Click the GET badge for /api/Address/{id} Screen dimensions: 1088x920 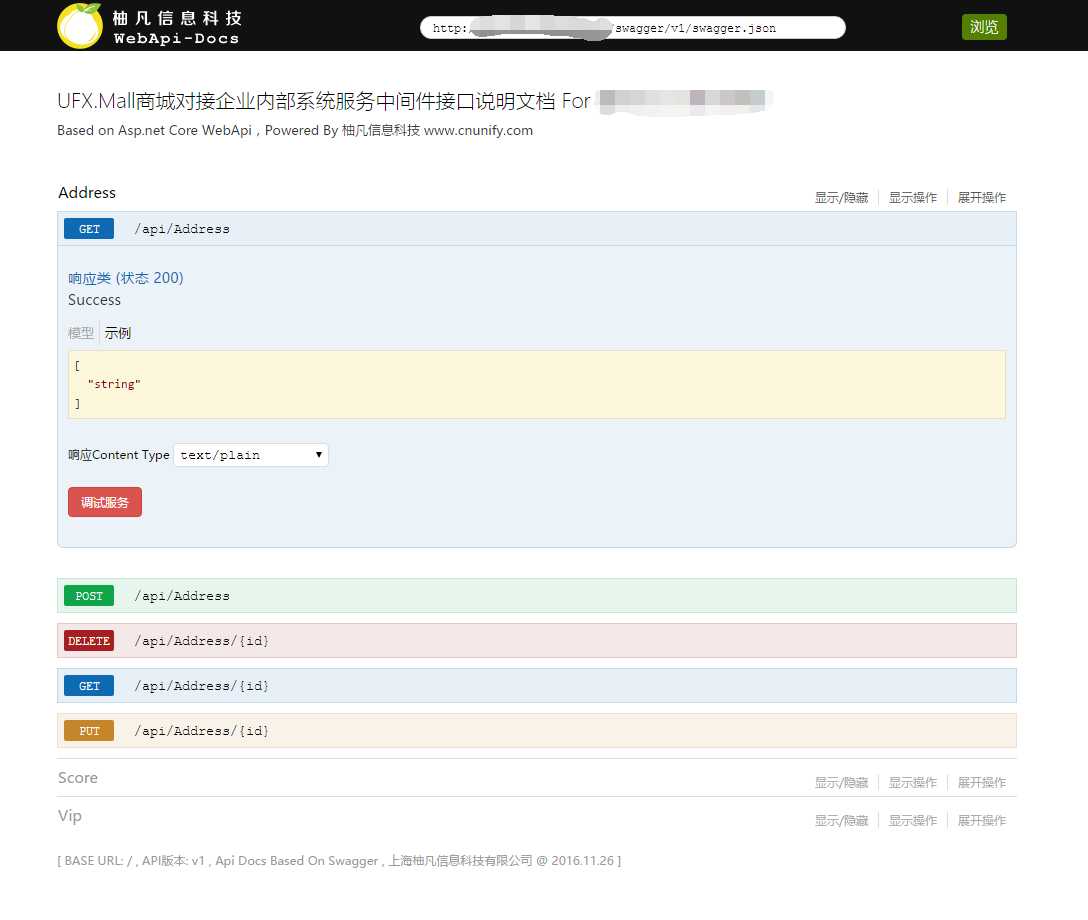point(89,686)
